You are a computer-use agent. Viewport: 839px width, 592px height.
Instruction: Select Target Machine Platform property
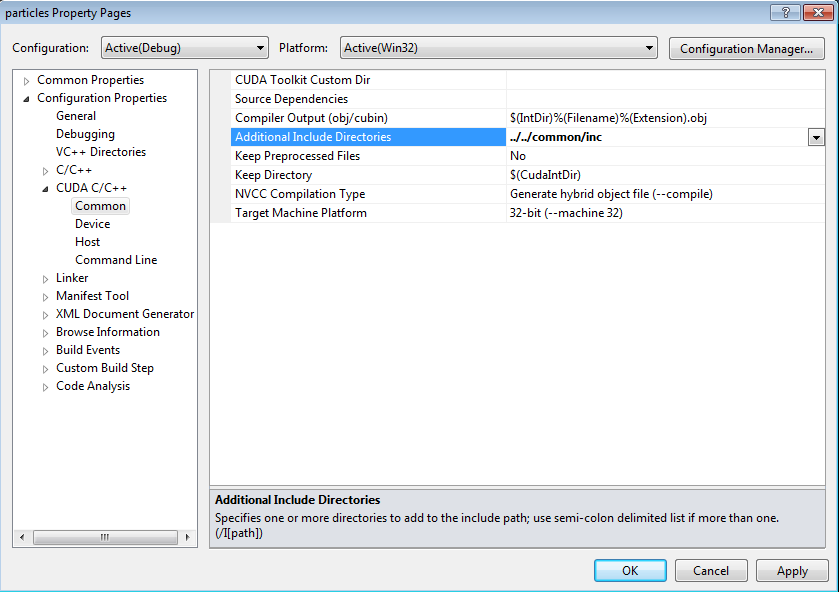pyautogui.click(x=368, y=213)
